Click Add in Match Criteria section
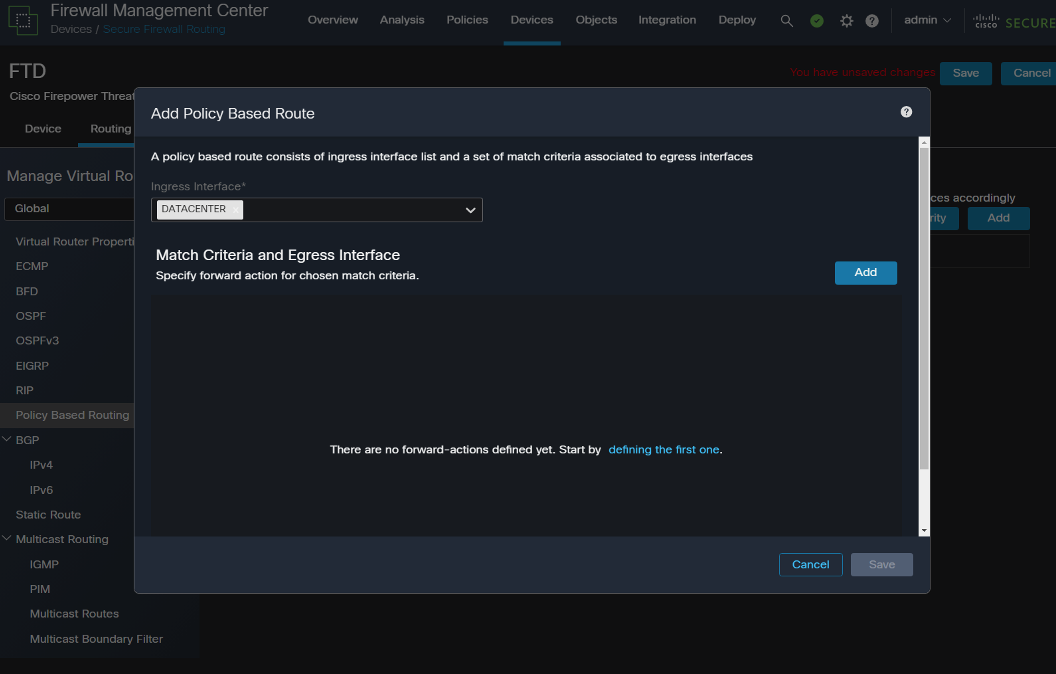 (x=865, y=273)
